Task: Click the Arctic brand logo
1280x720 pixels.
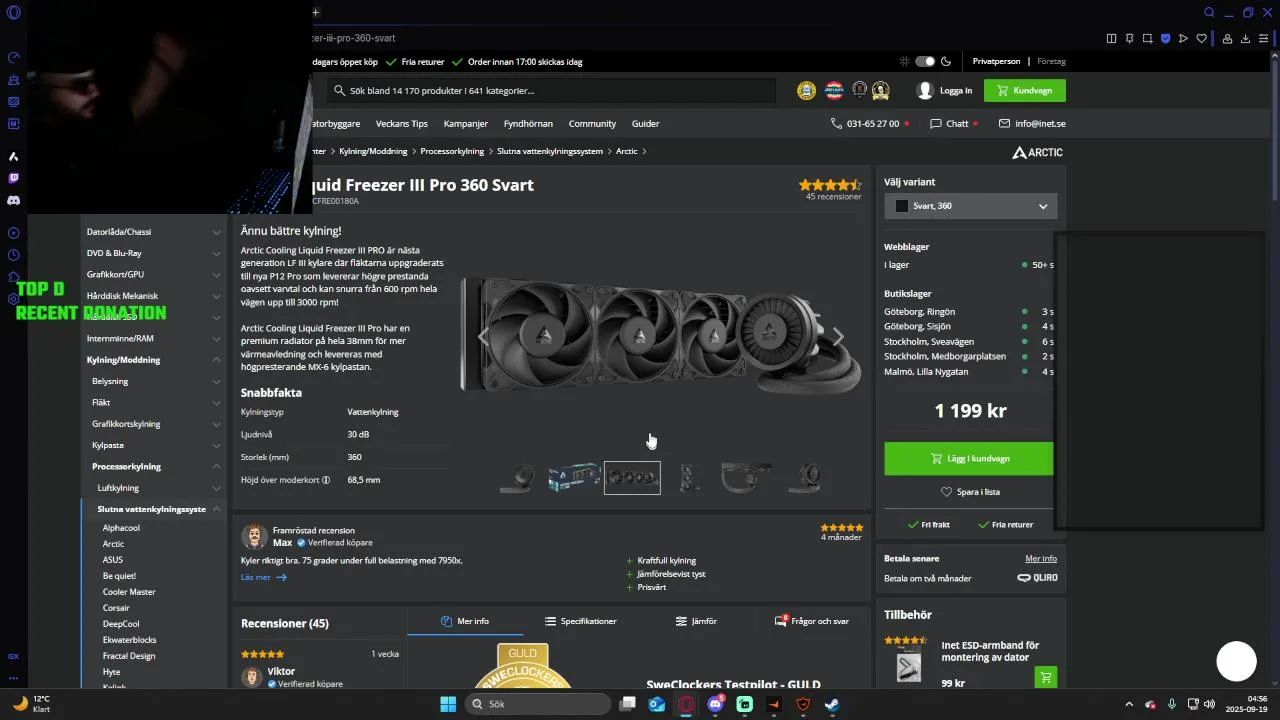Action: click(1037, 153)
